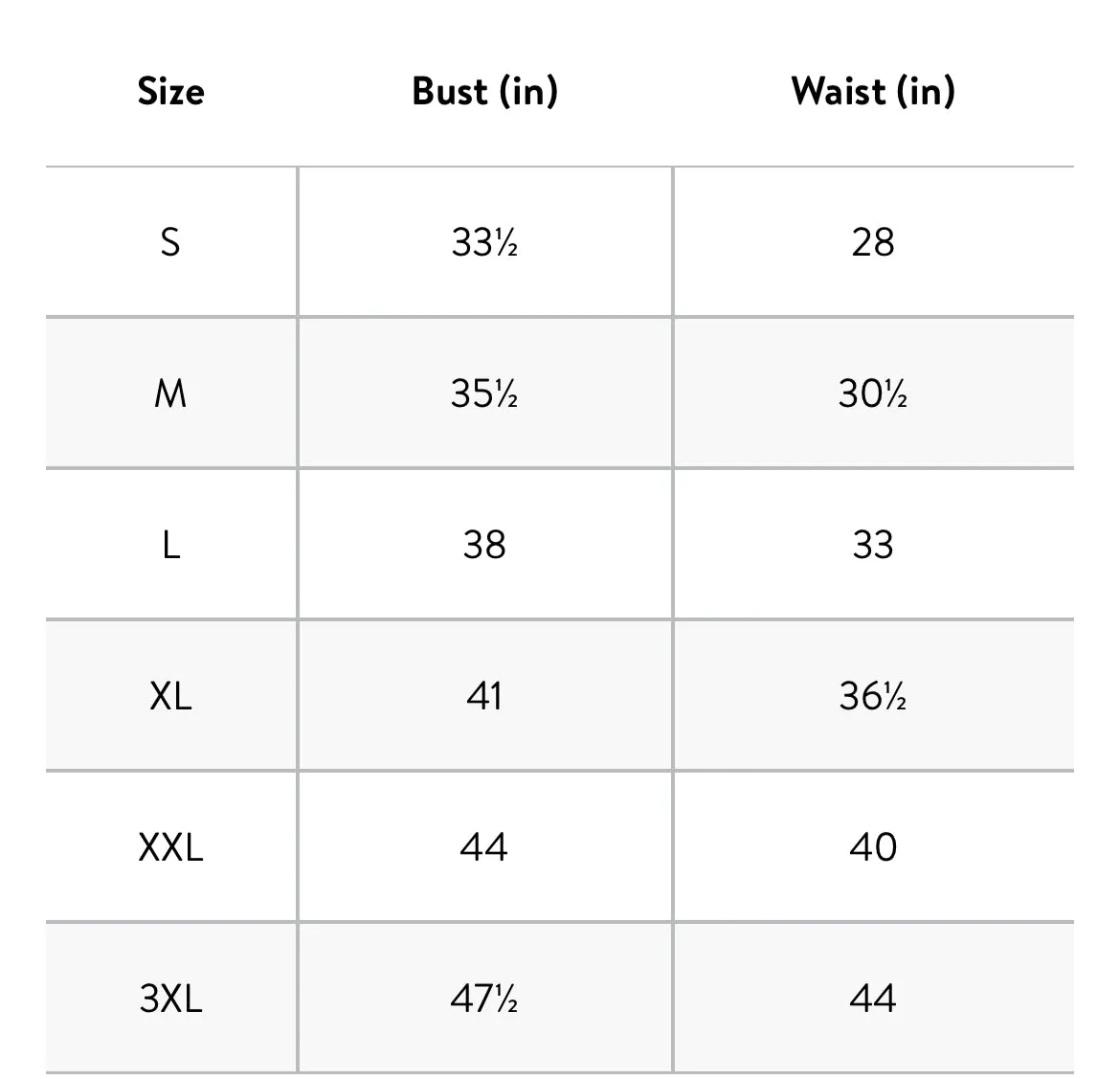Select the L size cell
1120x1079 pixels.
click(170, 545)
